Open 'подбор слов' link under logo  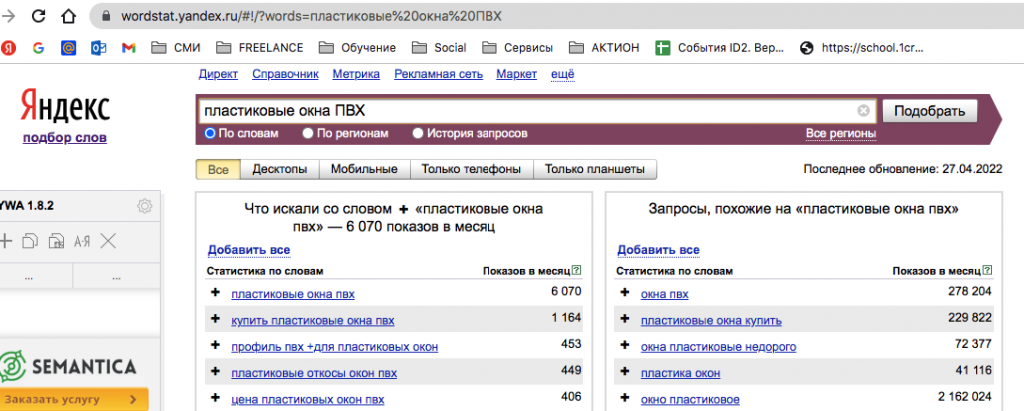(65, 138)
